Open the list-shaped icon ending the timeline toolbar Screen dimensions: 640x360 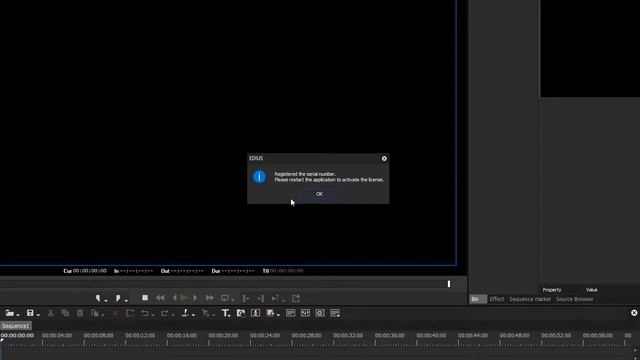click(x=335, y=313)
